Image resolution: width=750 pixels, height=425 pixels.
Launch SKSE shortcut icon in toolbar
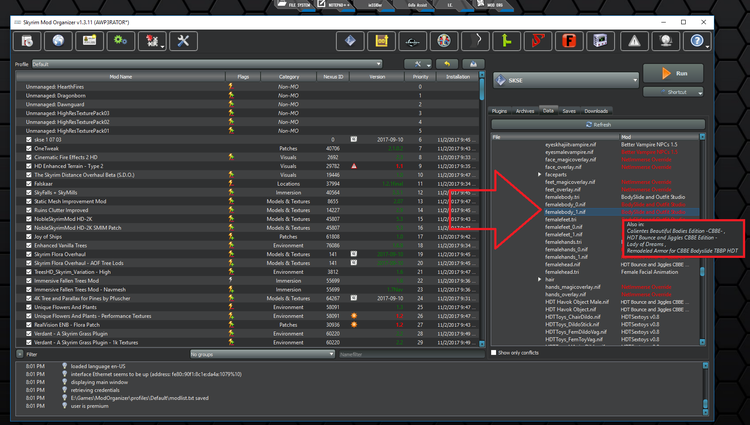point(350,41)
